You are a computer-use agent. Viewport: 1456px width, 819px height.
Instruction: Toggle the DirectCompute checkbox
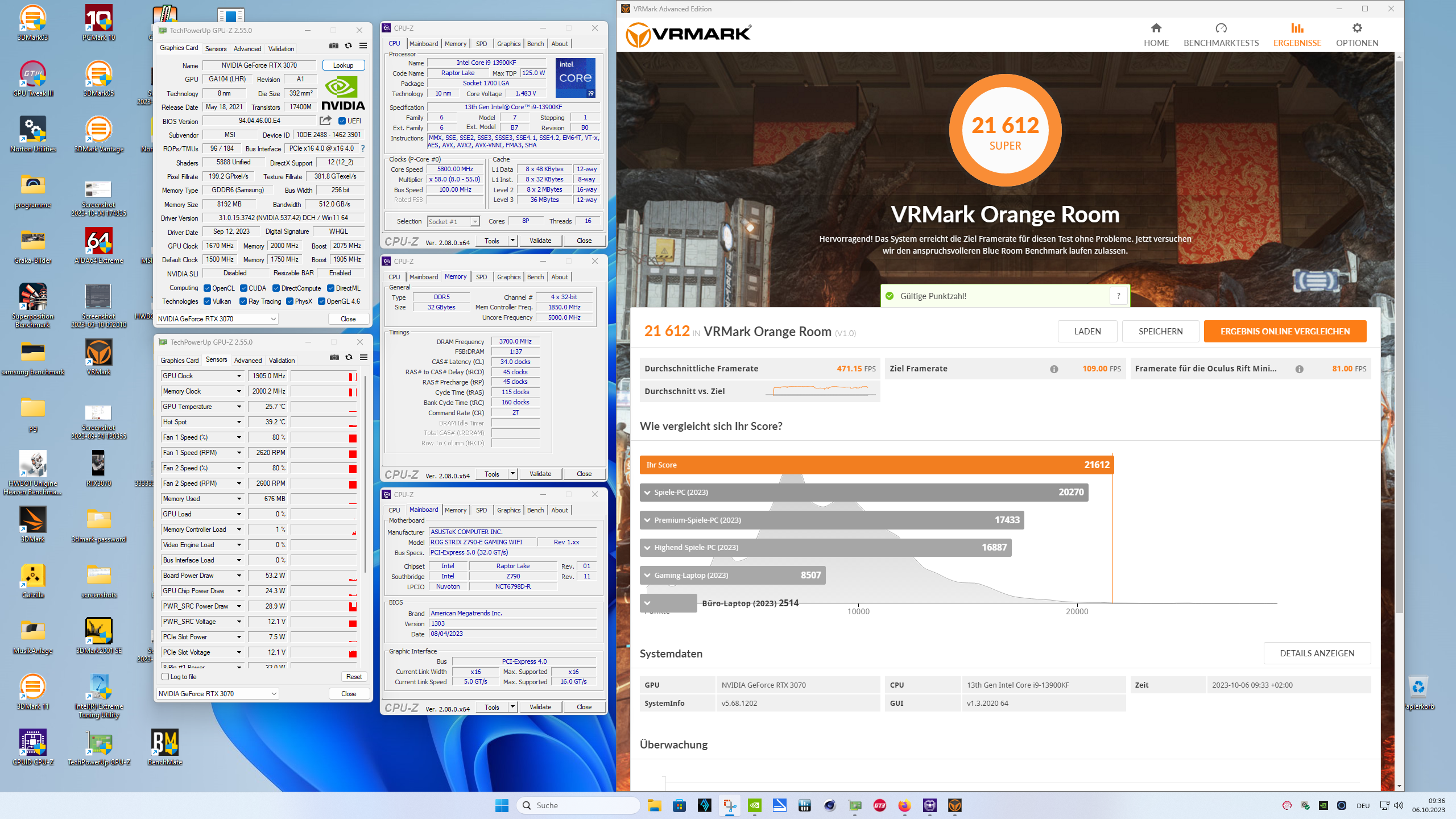pyautogui.click(x=276, y=288)
